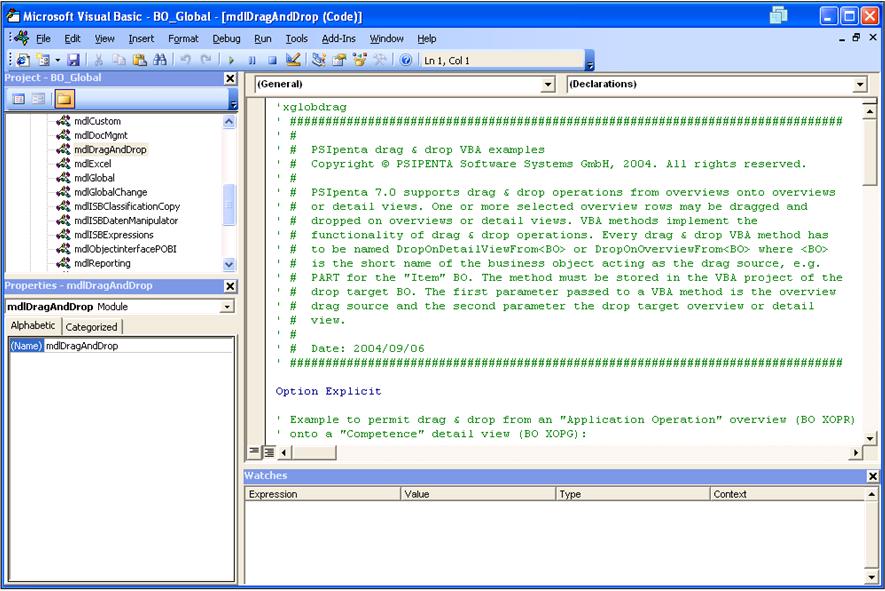Open the File menu
The width and height of the screenshot is (885, 591).
click(x=43, y=38)
